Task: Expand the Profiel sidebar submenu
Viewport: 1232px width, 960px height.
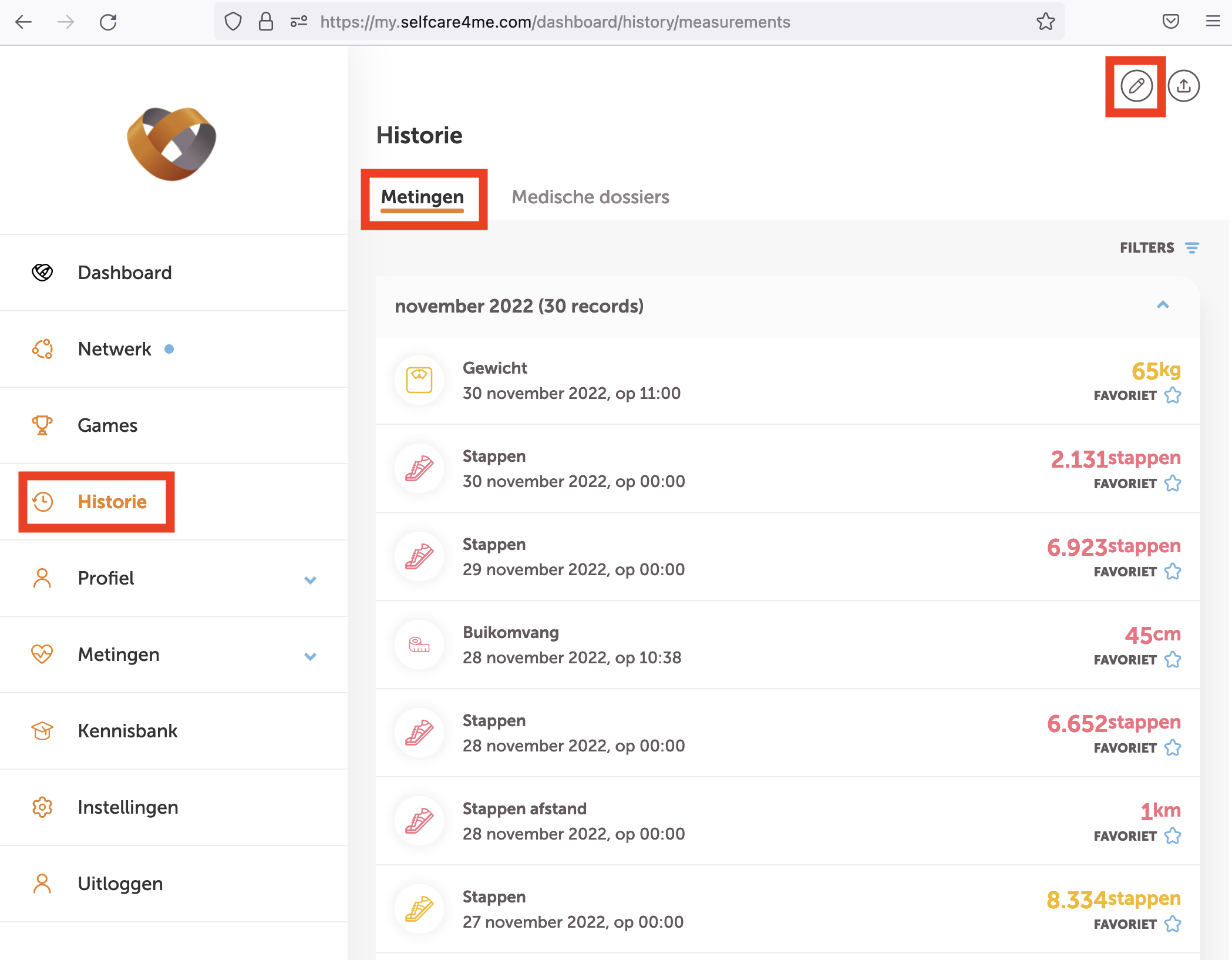Action: coord(310,580)
